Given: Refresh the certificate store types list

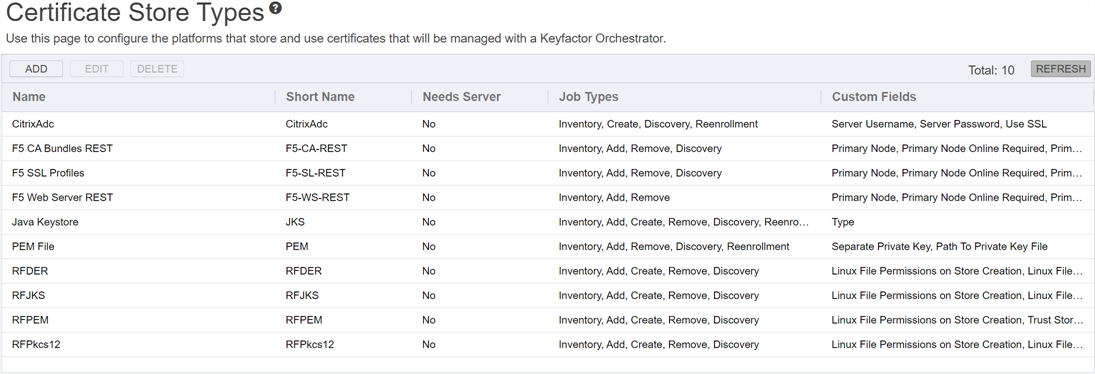Looking at the screenshot, I should [1061, 68].
